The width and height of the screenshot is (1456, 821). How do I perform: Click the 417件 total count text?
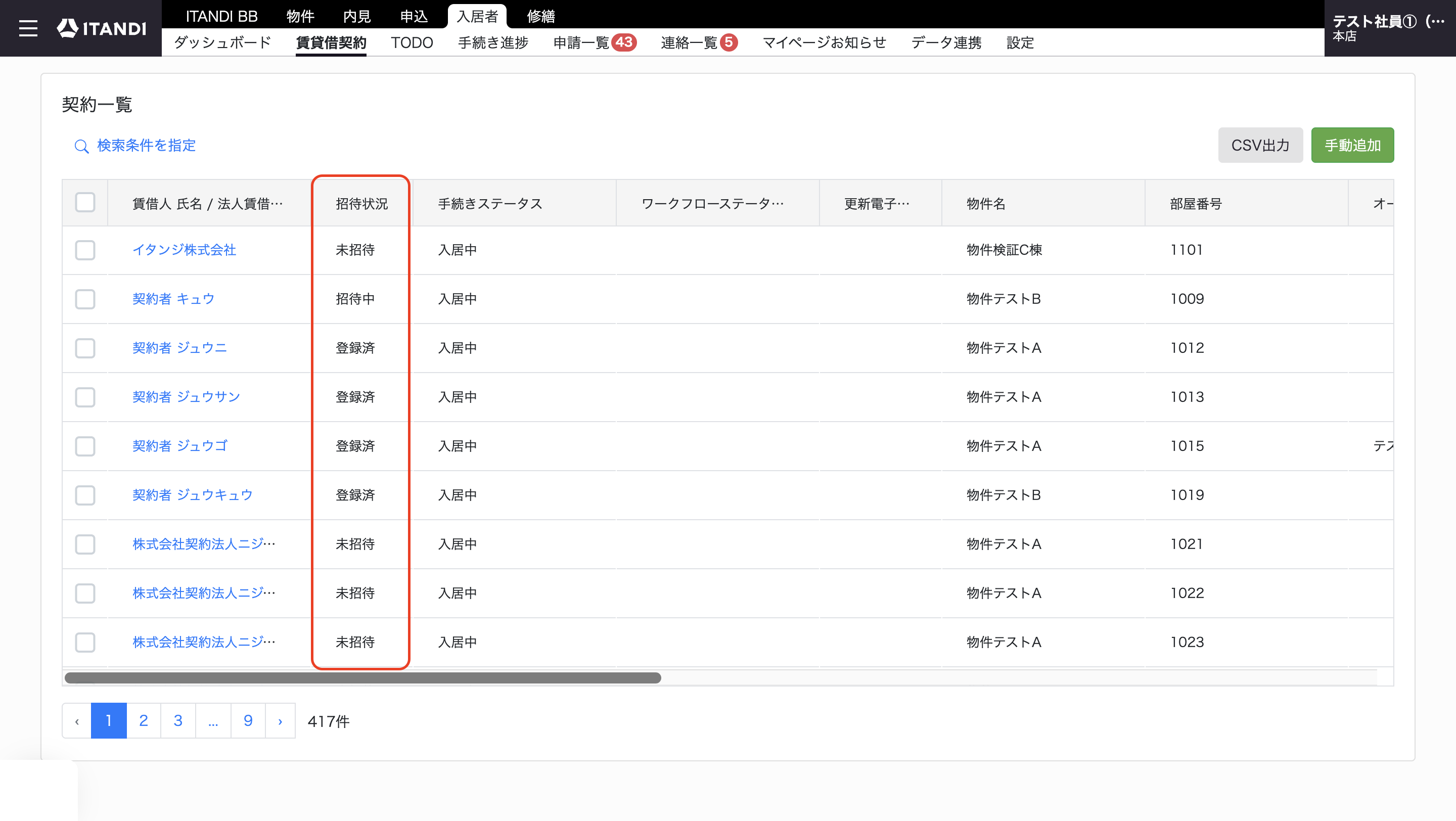329,721
